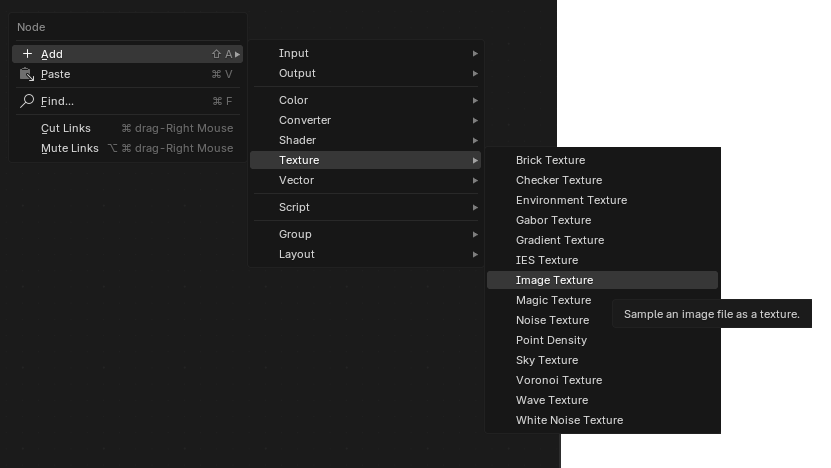Expand the Input submenu arrow

click(x=475, y=53)
